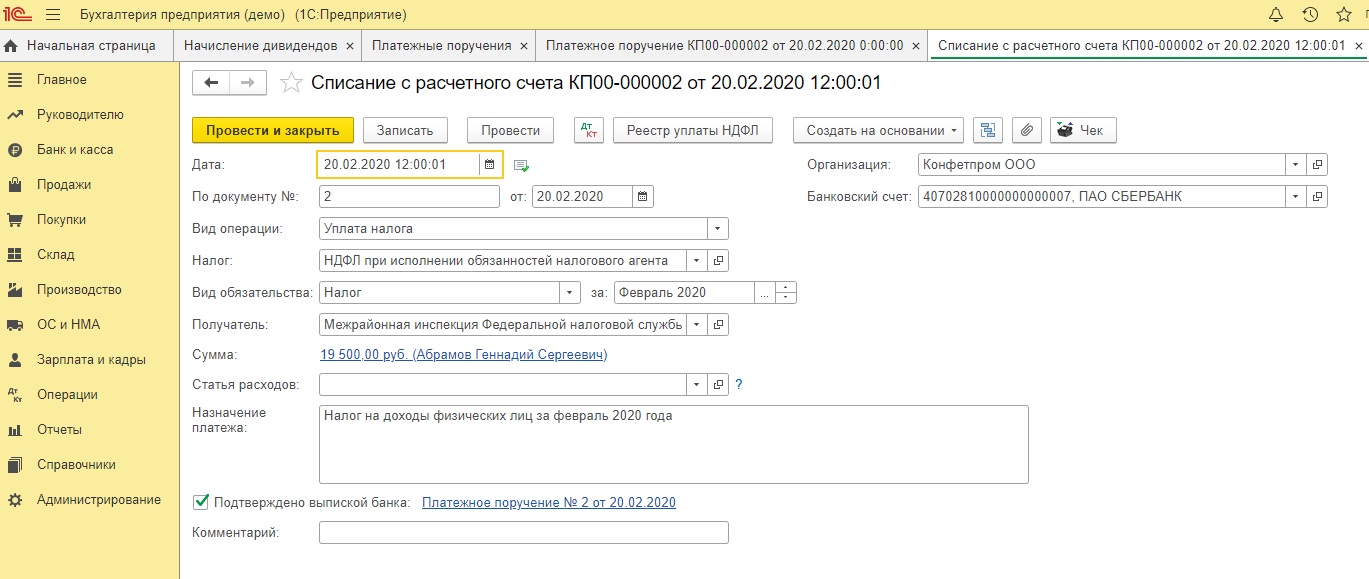Open calendar for Дата field
Screen dimensions: 1369x579
click(x=490, y=164)
